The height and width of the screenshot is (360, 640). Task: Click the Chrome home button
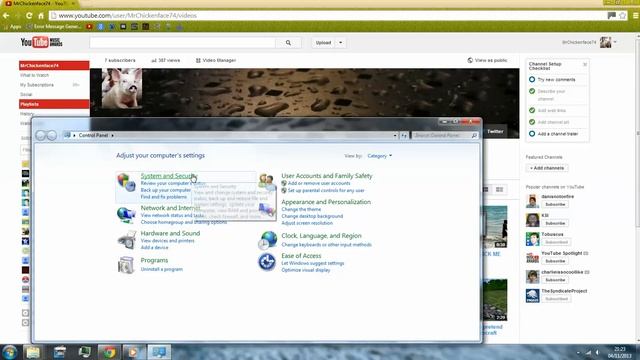[x=41, y=16]
